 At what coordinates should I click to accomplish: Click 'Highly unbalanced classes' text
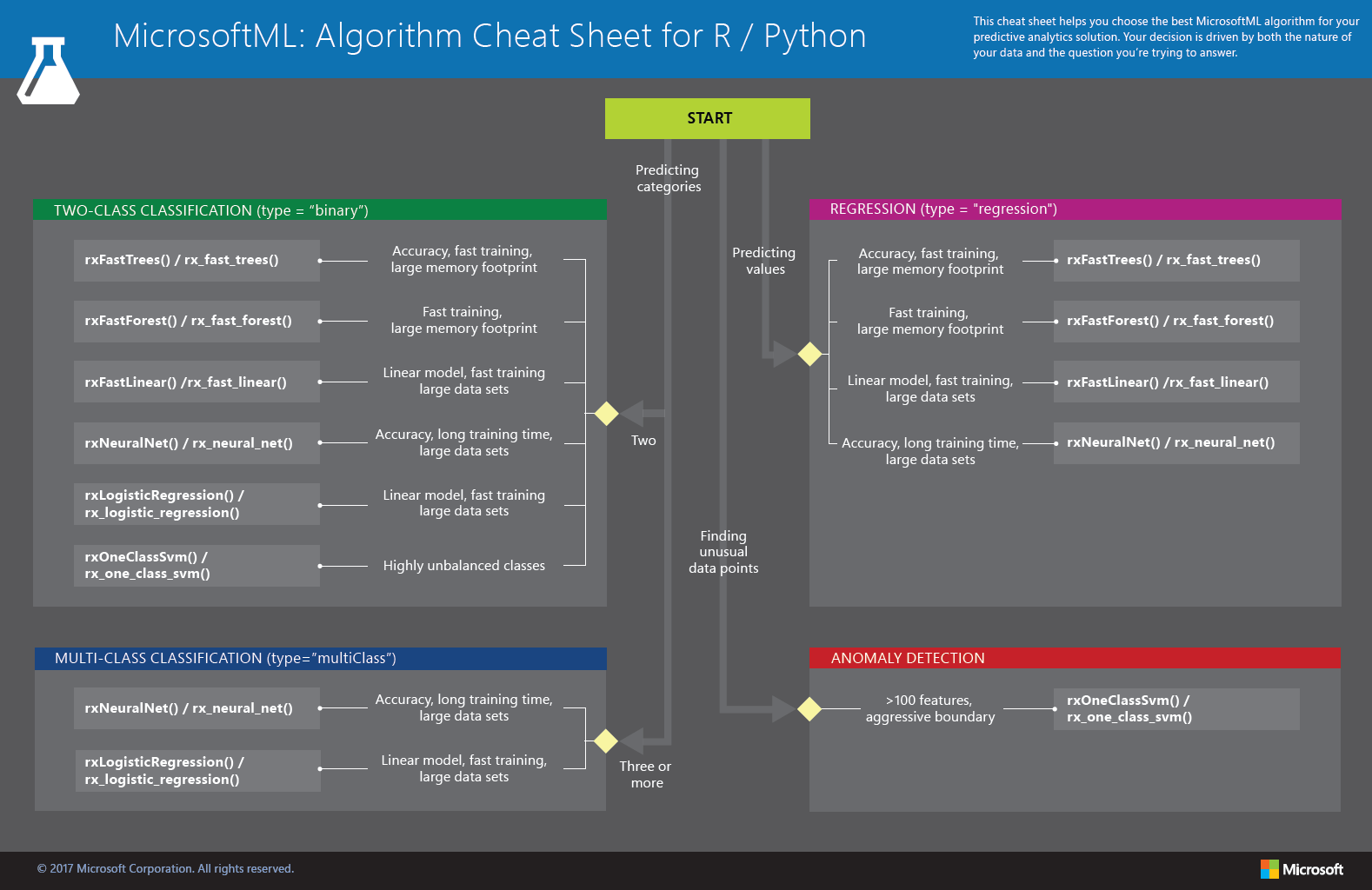464,566
